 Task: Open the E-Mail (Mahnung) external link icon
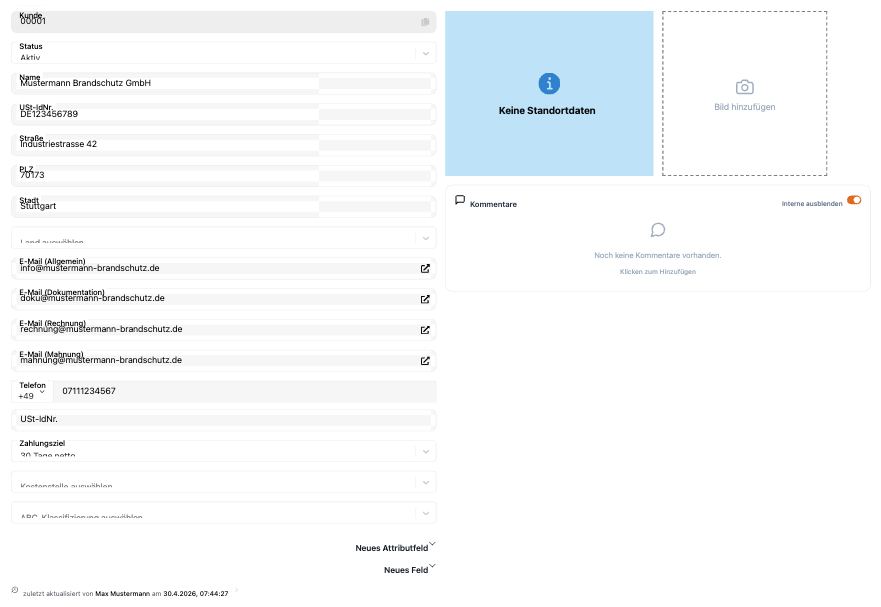pyautogui.click(x=425, y=361)
